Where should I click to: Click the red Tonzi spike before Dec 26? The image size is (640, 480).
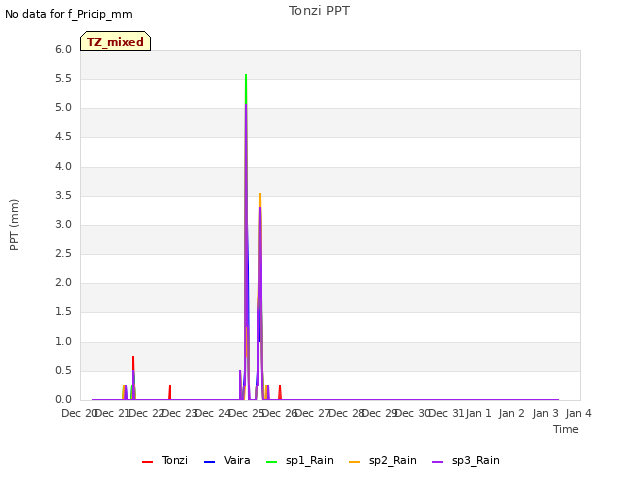[280, 390]
